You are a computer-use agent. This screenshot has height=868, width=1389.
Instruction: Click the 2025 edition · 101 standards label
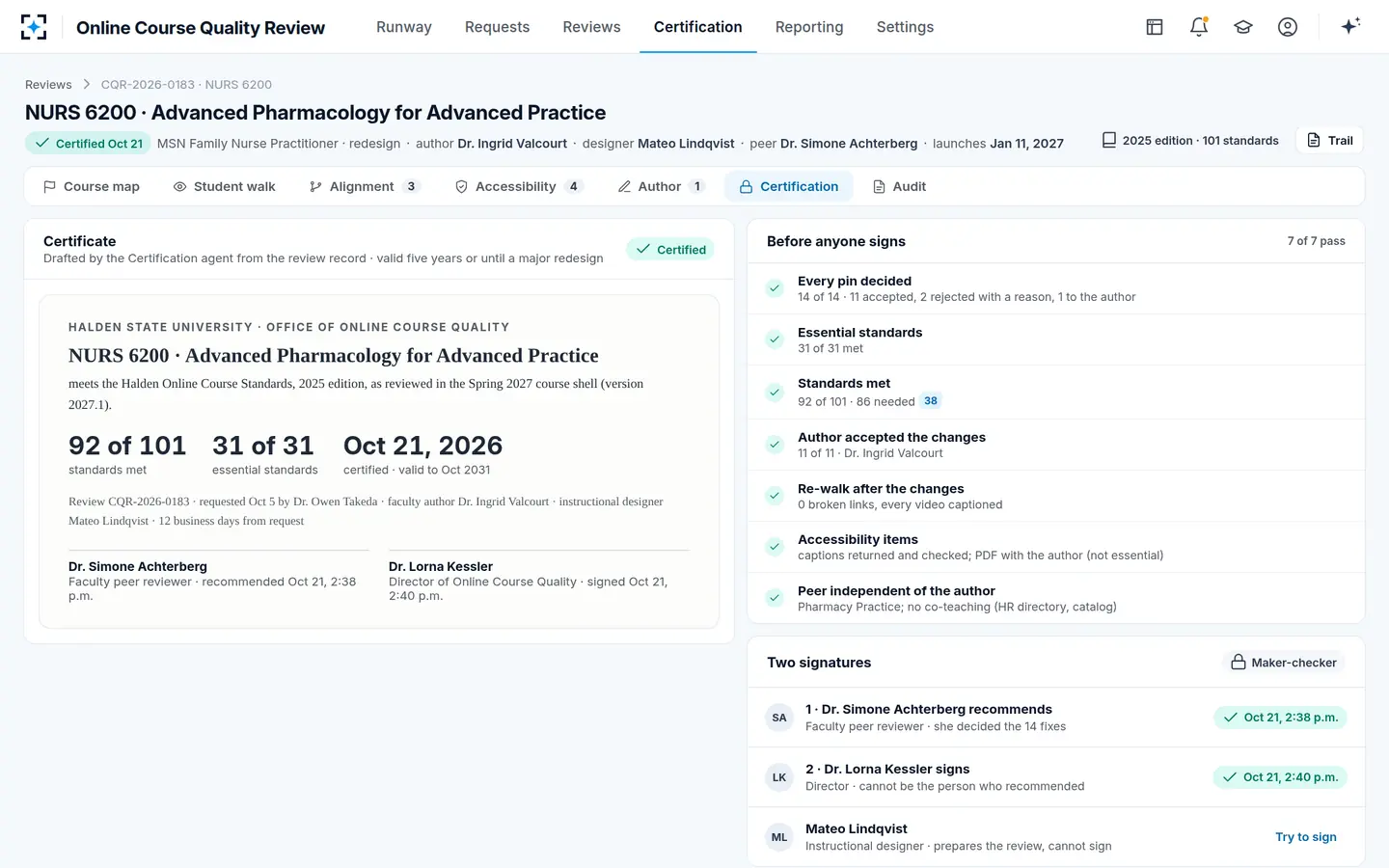tap(1190, 141)
